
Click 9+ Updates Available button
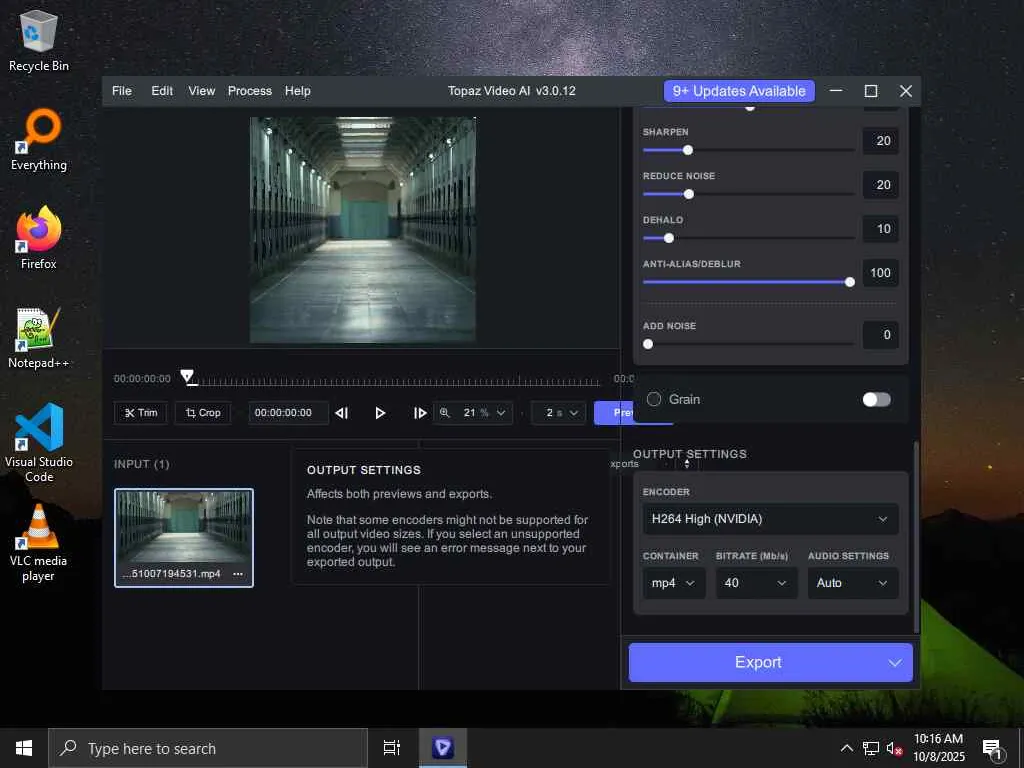click(x=739, y=91)
